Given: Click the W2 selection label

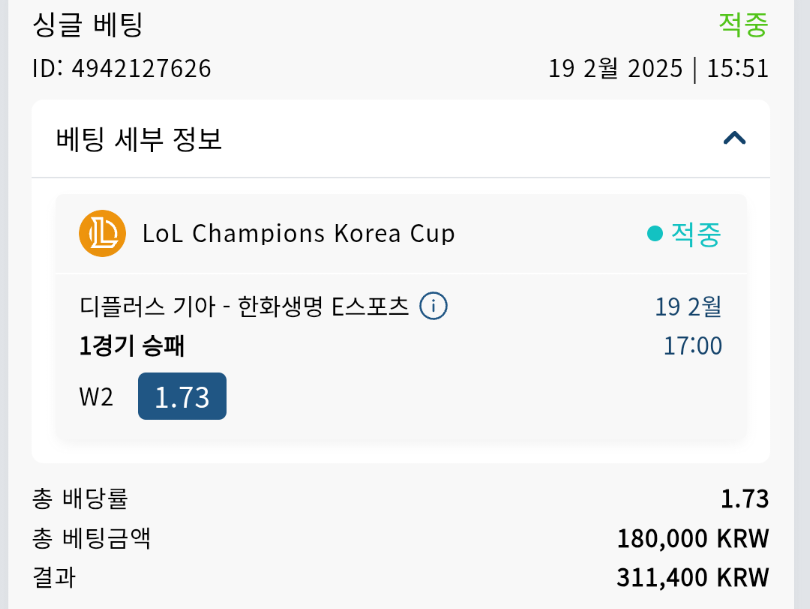Looking at the screenshot, I should [96, 398].
